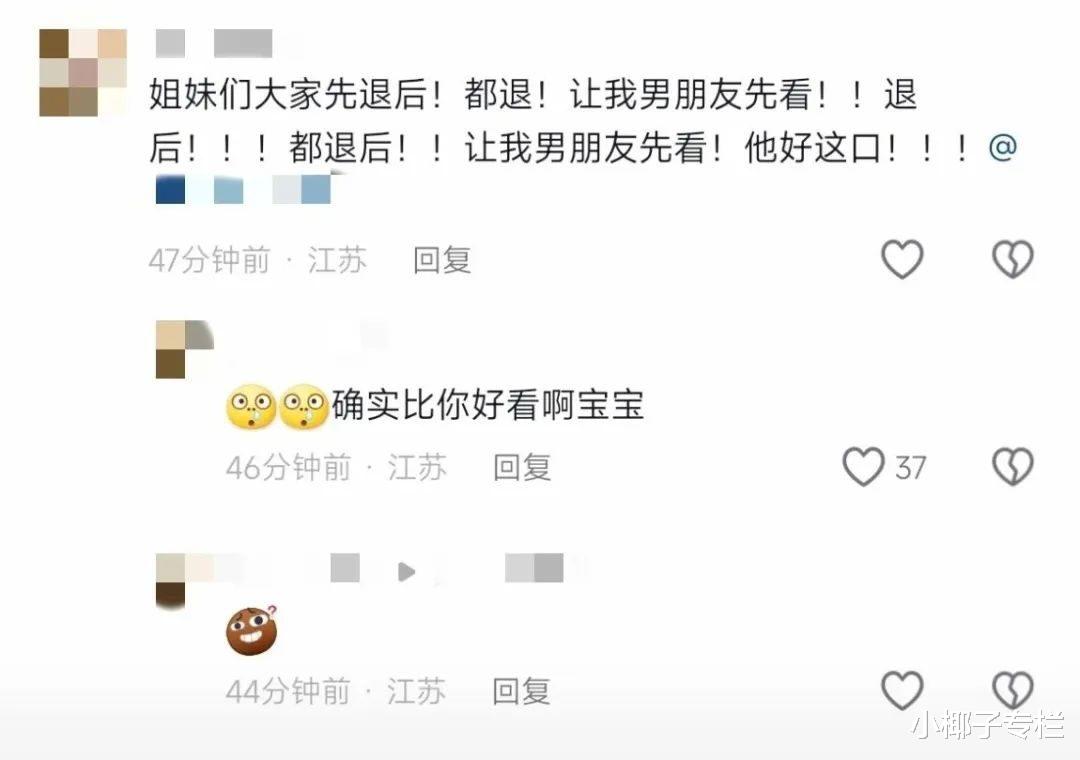Tap the small reply-to arrow between usernames
The width and height of the screenshot is (1080, 760).
click(x=406, y=571)
